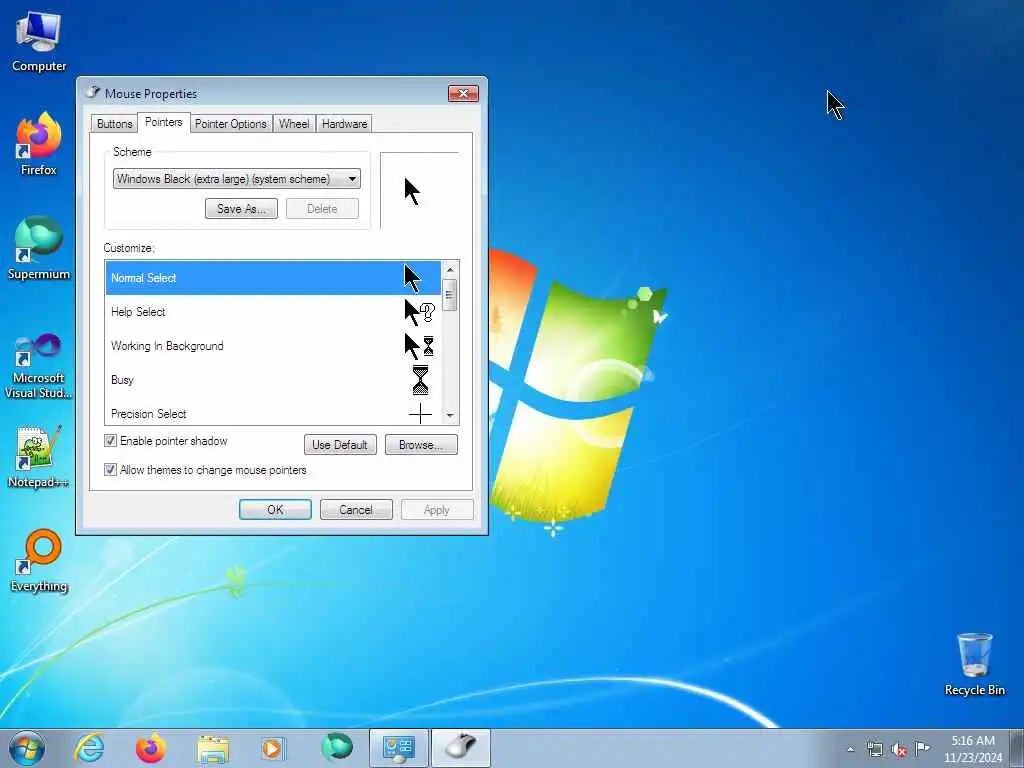Close the Mouse Properties dialog
Image resolution: width=1024 pixels, height=768 pixels.
(x=463, y=93)
